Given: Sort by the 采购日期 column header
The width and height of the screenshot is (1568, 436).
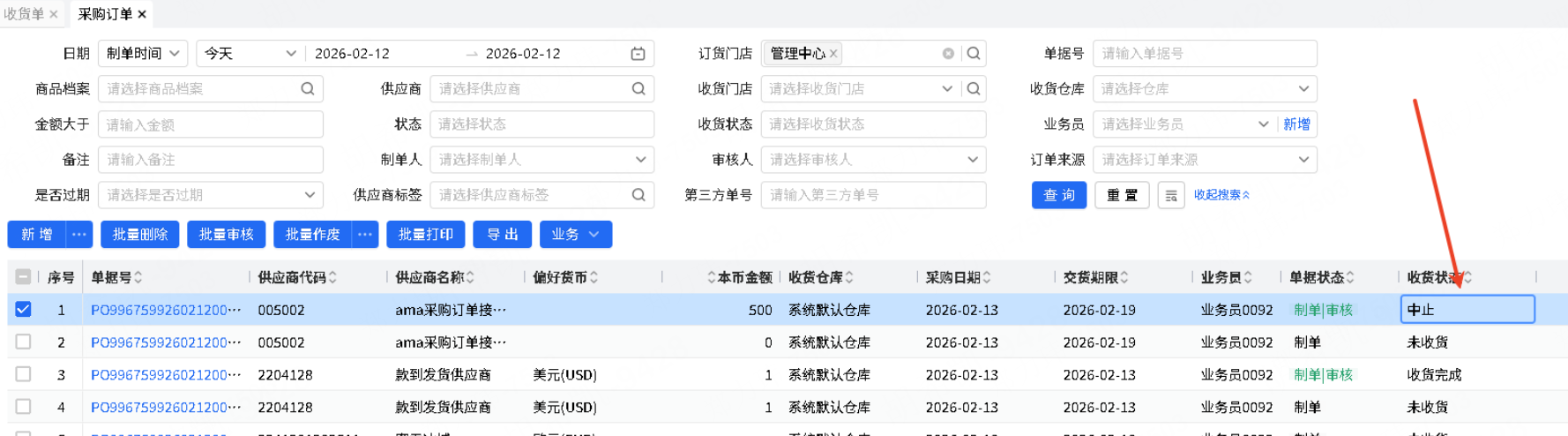Looking at the screenshot, I should 955,277.
